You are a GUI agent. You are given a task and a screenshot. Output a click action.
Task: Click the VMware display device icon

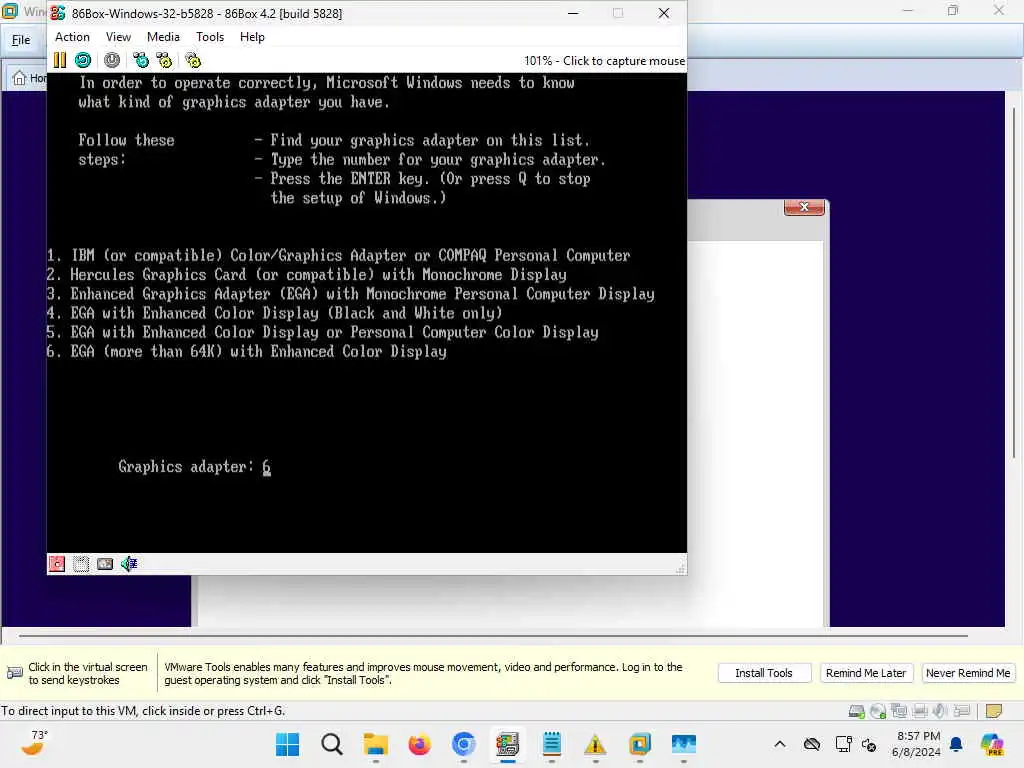click(961, 711)
